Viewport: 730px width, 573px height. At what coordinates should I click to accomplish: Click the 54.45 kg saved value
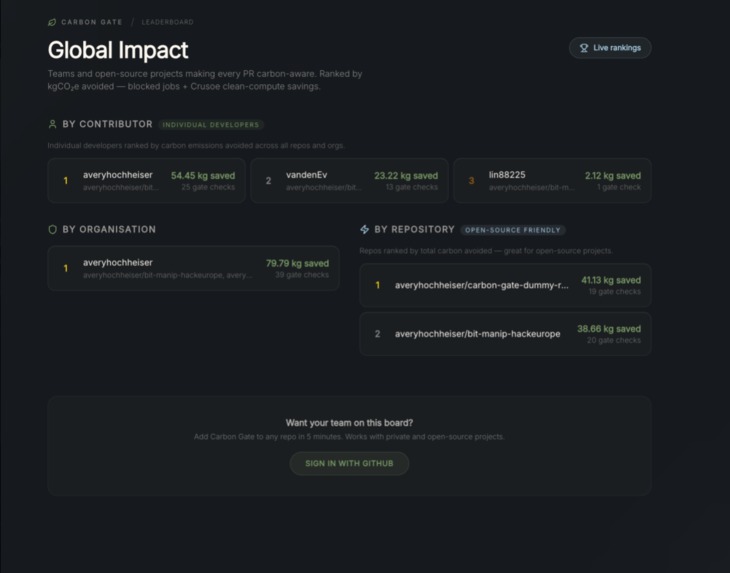tap(203, 175)
